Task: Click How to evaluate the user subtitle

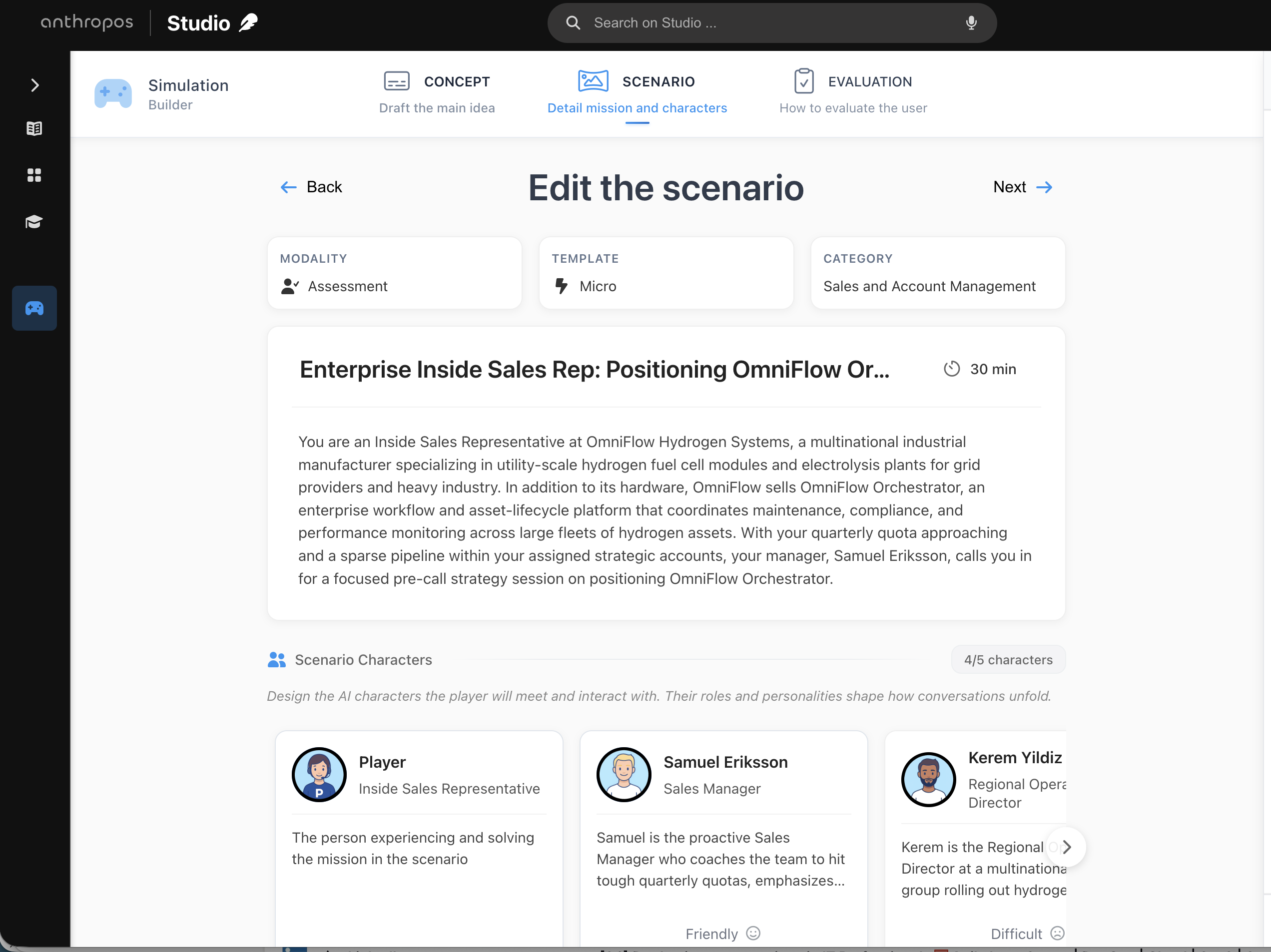Action: point(853,108)
